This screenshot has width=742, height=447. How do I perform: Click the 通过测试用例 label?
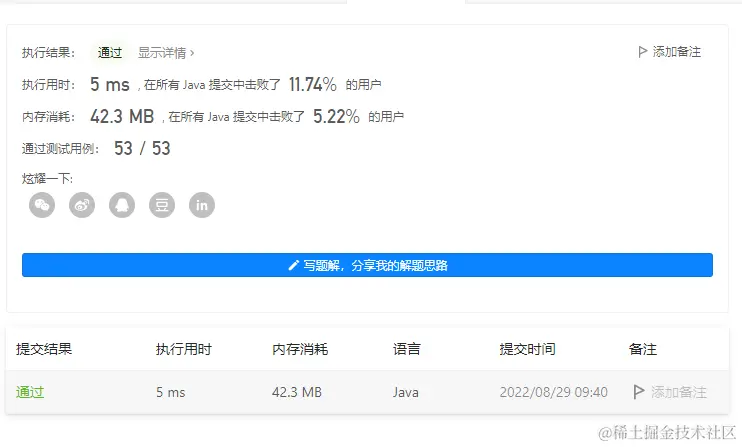coord(60,149)
